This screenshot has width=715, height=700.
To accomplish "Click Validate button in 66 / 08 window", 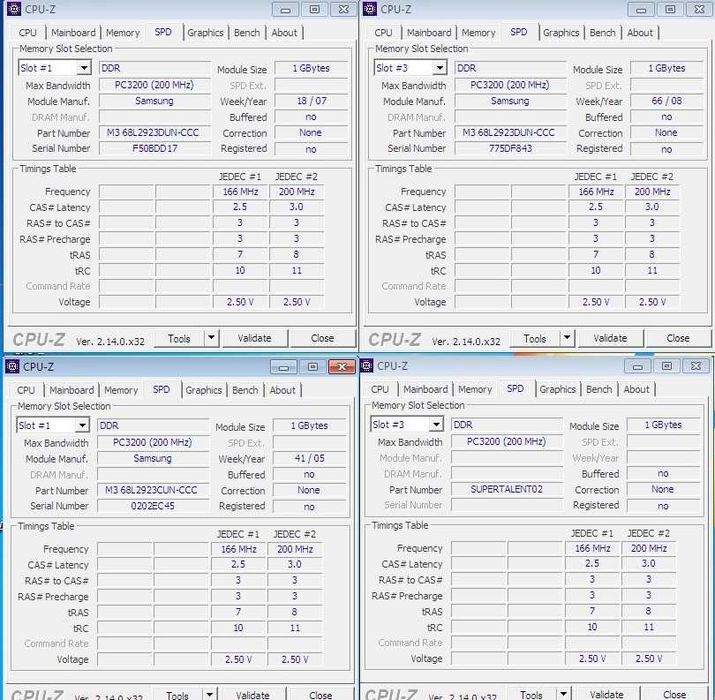I will click(x=610, y=338).
